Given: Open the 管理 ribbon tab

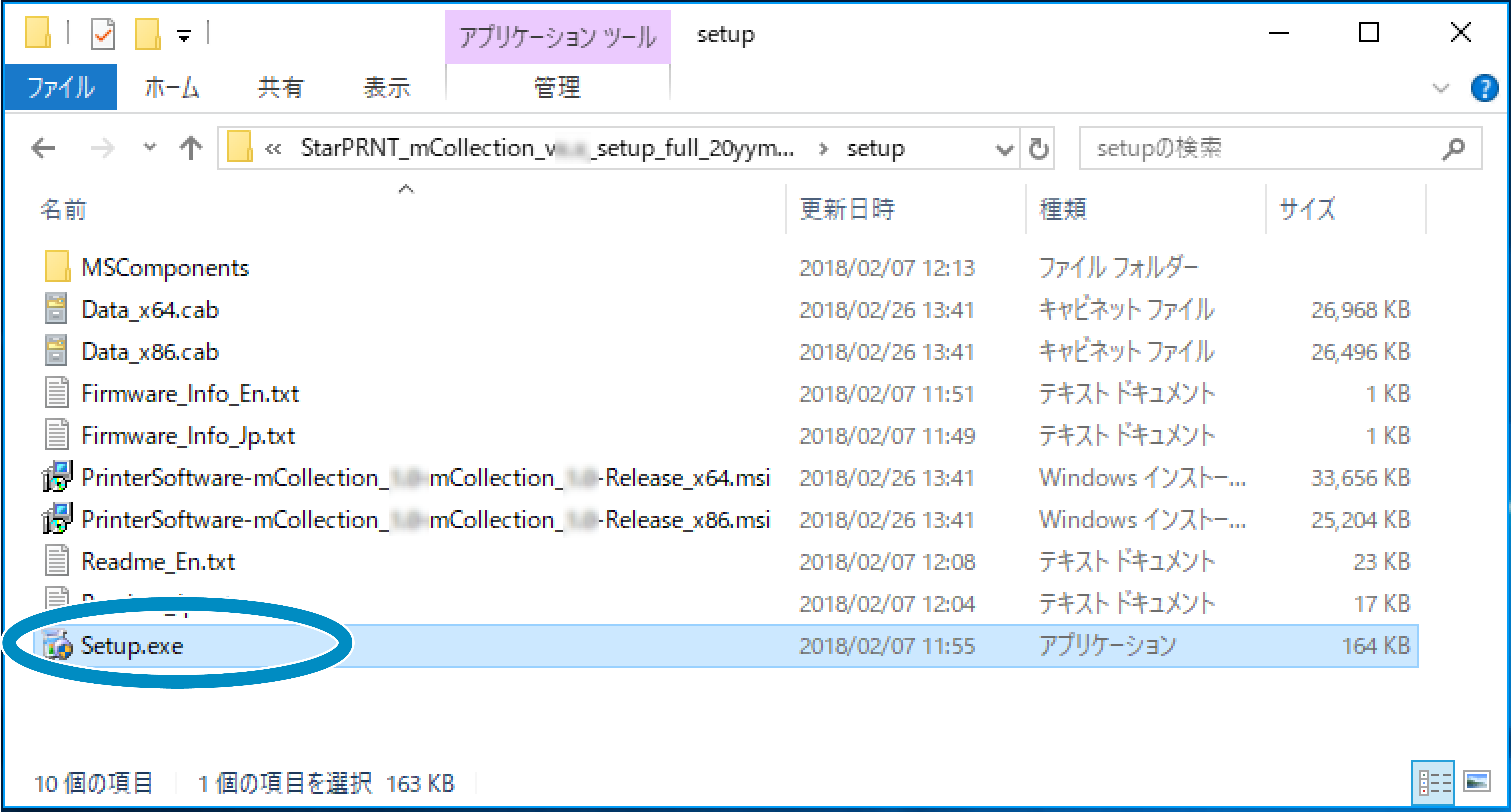Looking at the screenshot, I should pyautogui.click(x=557, y=88).
